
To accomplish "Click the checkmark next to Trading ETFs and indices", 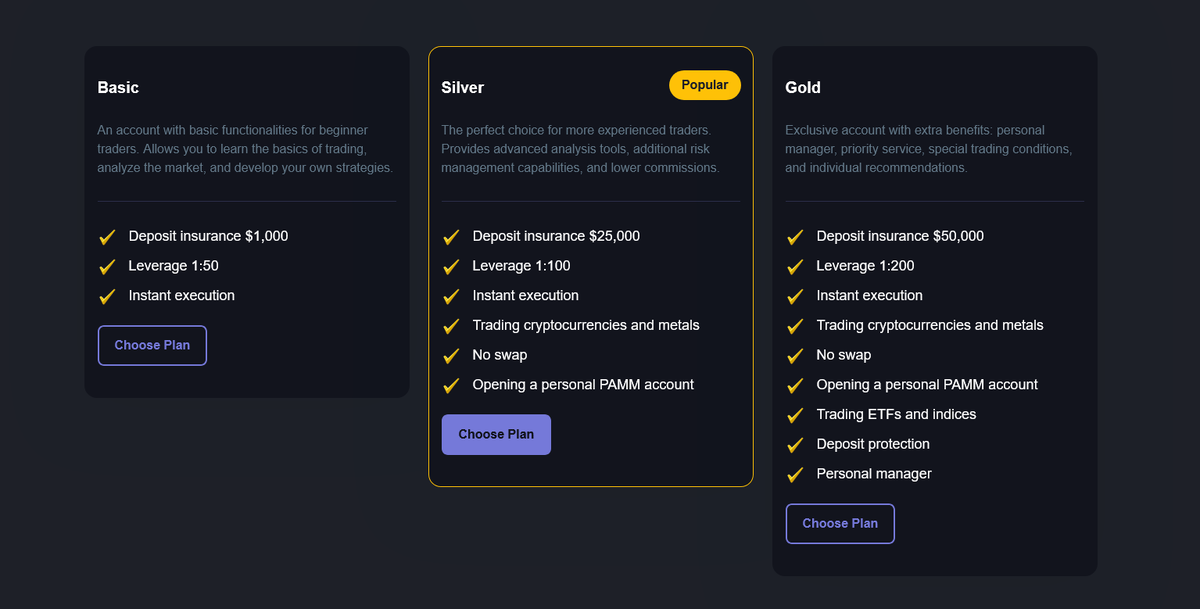I will 795,415.
